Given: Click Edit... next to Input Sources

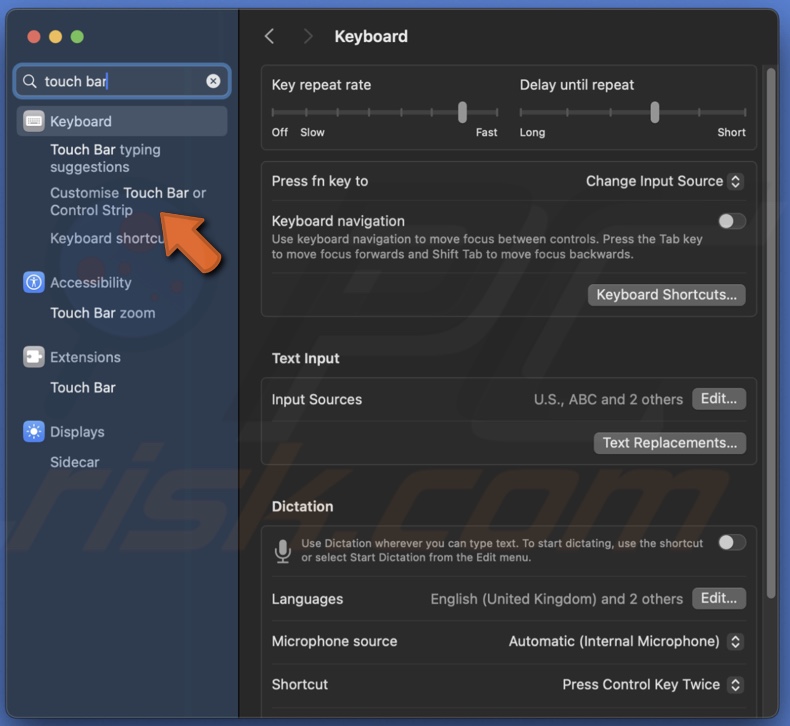Looking at the screenshot, I should coord(718,399).
